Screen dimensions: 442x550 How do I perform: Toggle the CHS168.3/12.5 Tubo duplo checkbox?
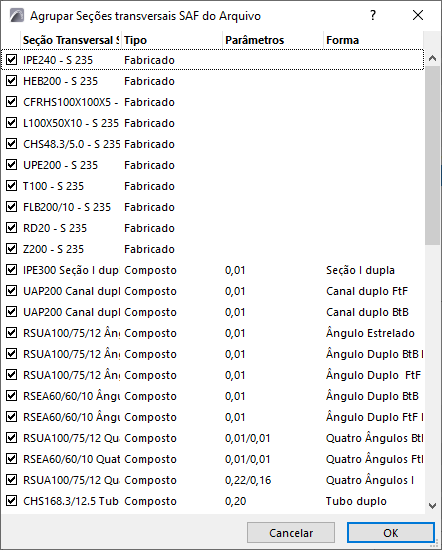(12, 501)
